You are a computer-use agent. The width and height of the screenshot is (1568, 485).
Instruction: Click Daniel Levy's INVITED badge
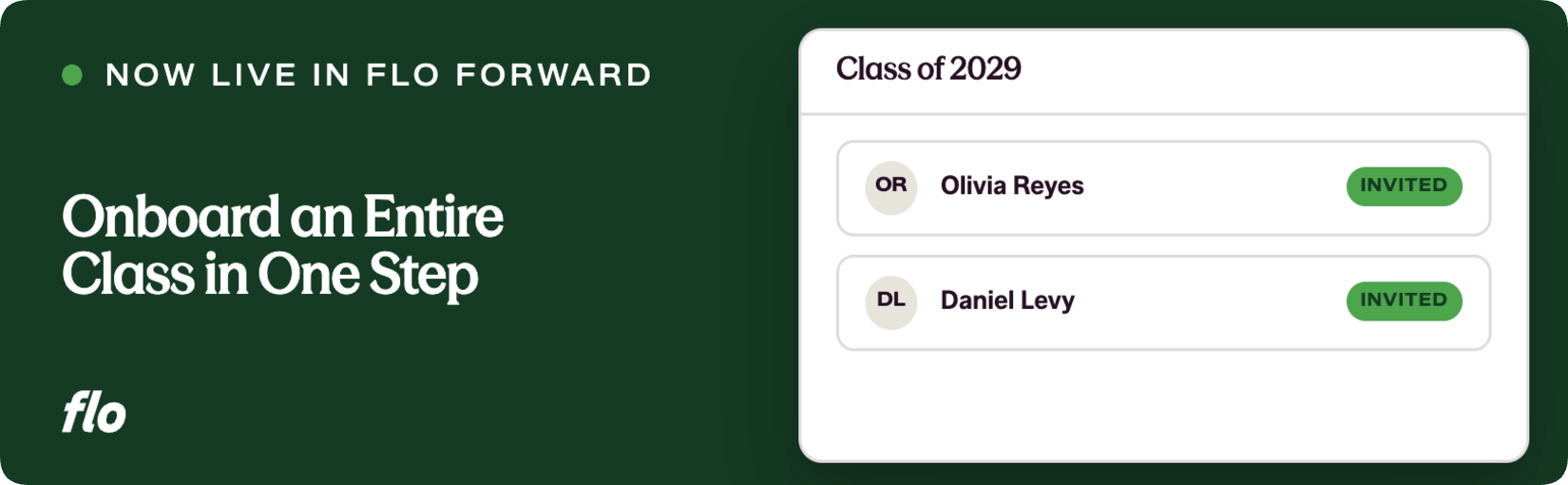(1404, 301)
